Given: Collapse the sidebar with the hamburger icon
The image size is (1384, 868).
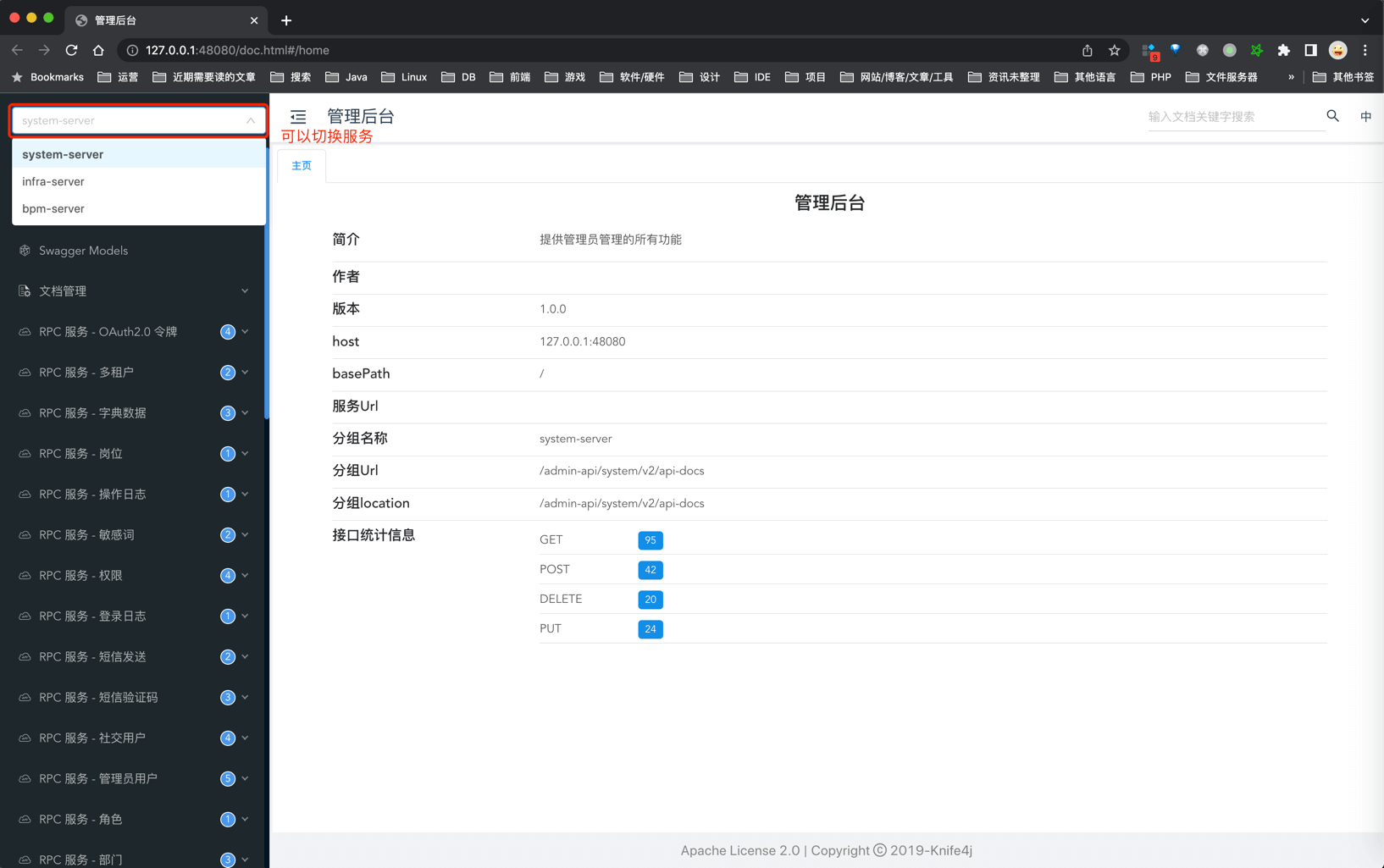Looking at the screenshot, I should click(297, 116).
